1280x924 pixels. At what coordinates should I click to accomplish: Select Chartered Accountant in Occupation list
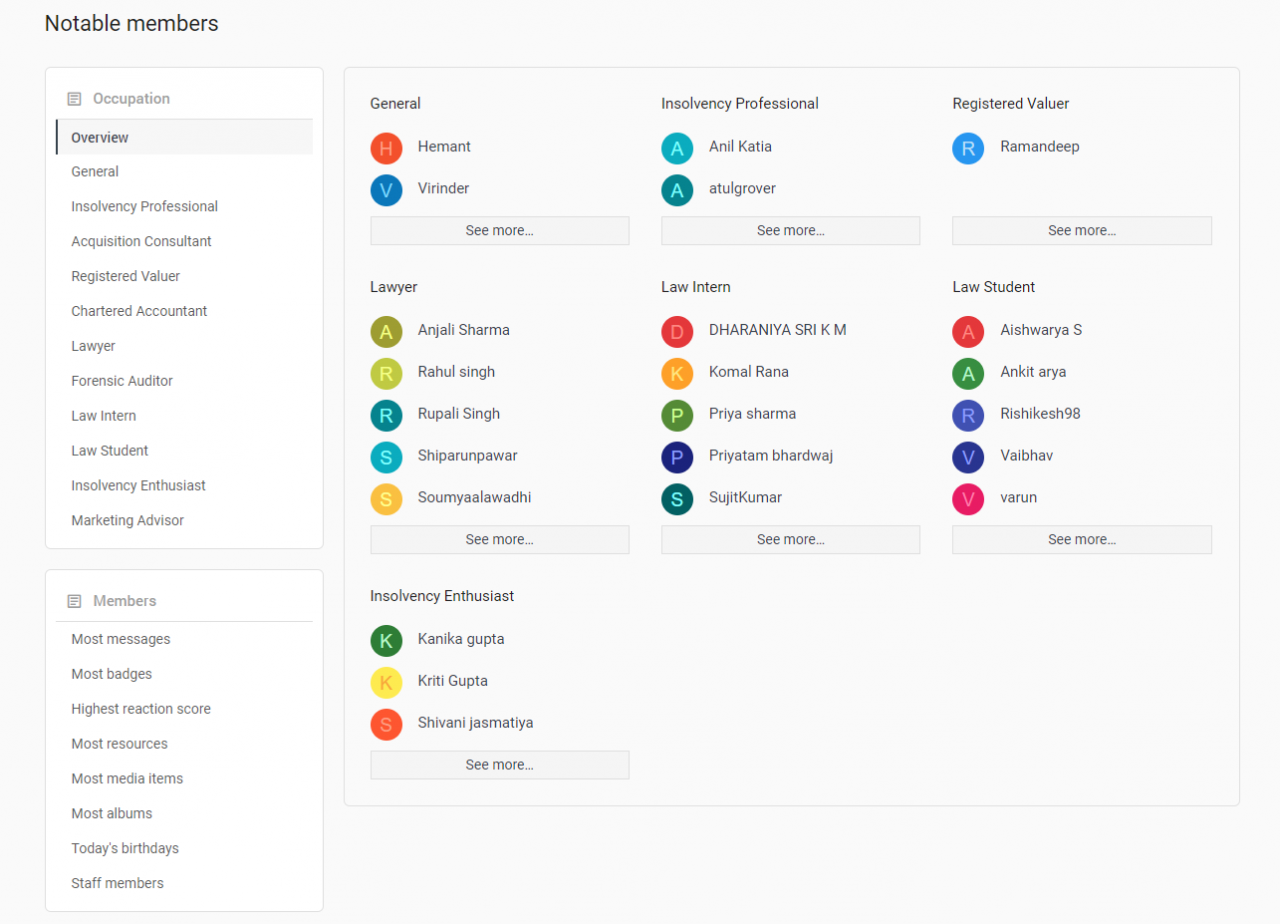(139, 311)
